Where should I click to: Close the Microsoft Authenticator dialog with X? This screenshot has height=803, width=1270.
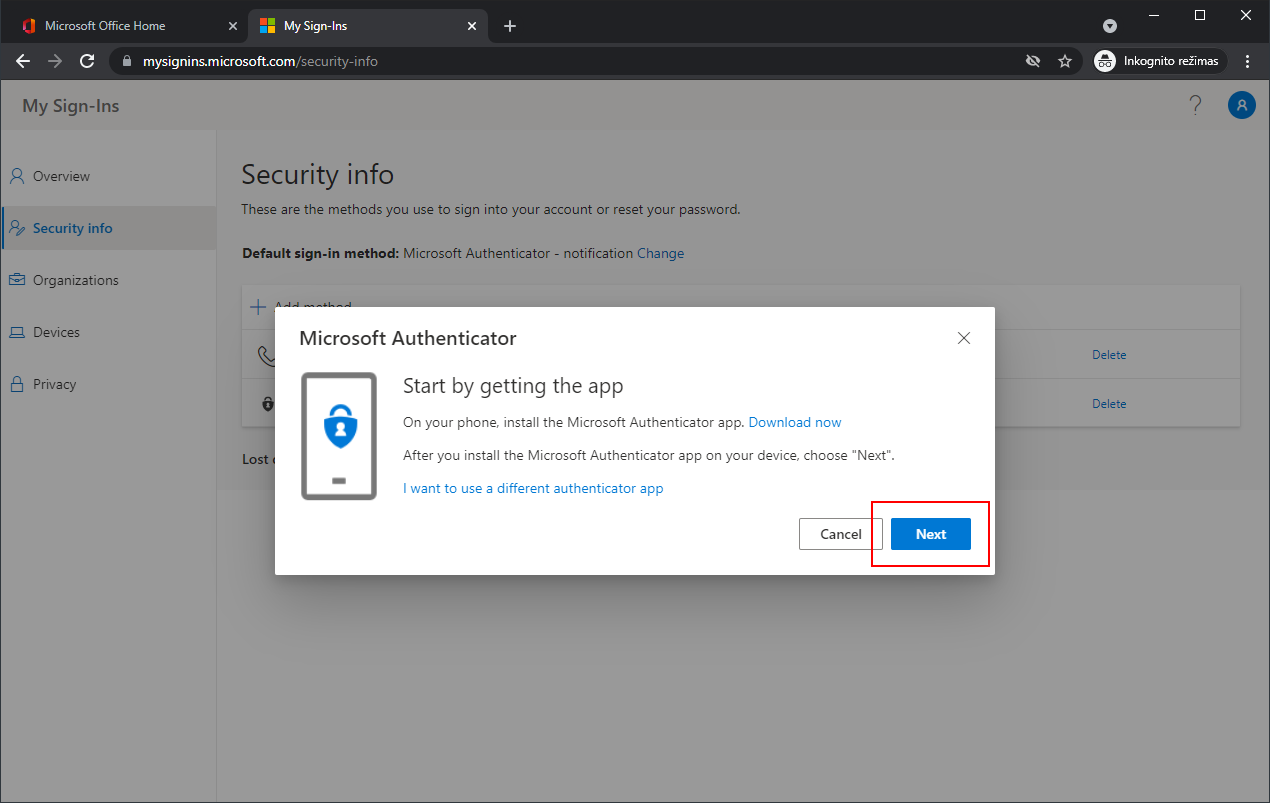pyautogui.click(x=964, y=338)
